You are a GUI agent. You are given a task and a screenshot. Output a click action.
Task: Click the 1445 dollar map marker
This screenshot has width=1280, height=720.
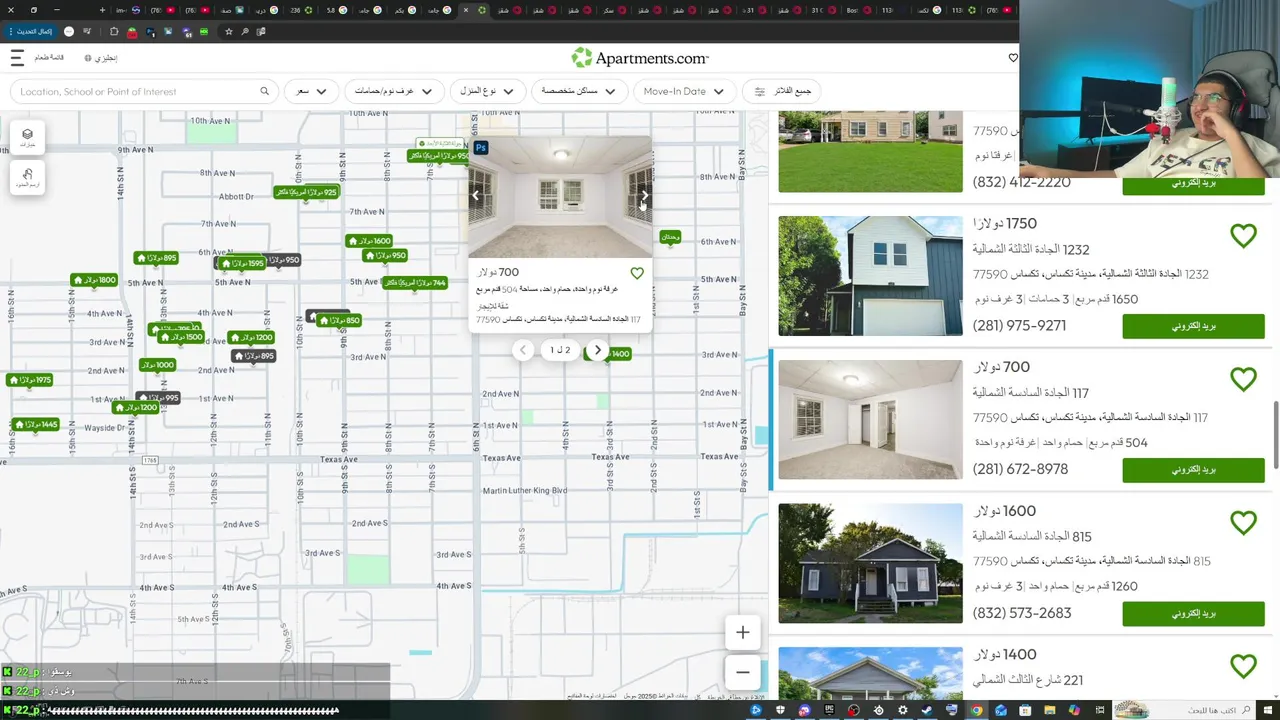coord(36,425)
